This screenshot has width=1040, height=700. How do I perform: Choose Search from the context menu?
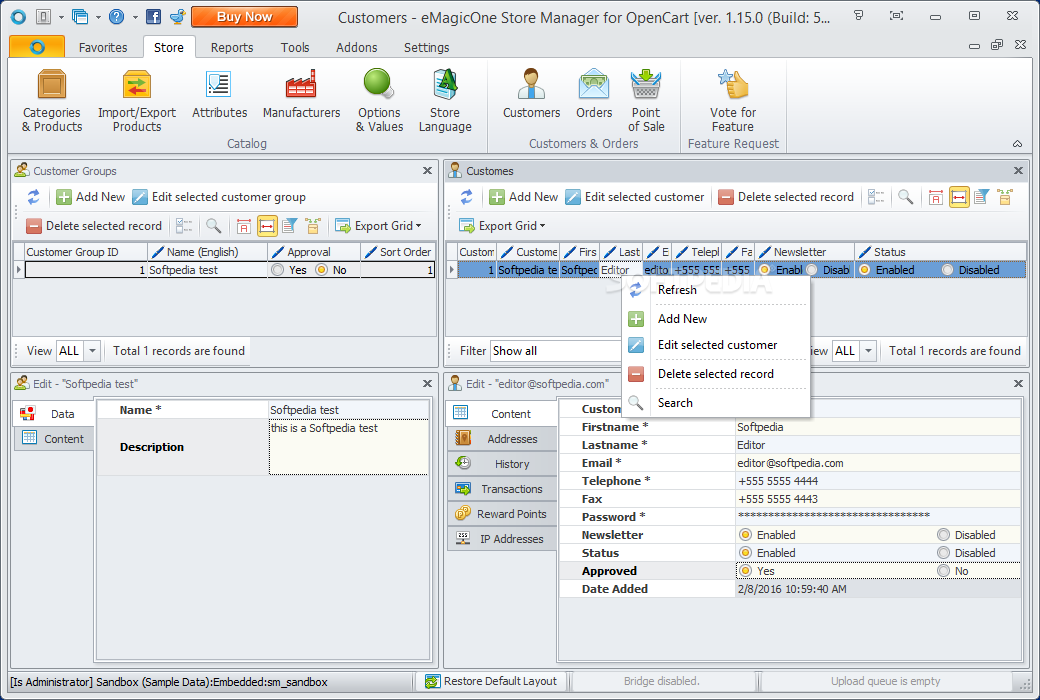716,403
